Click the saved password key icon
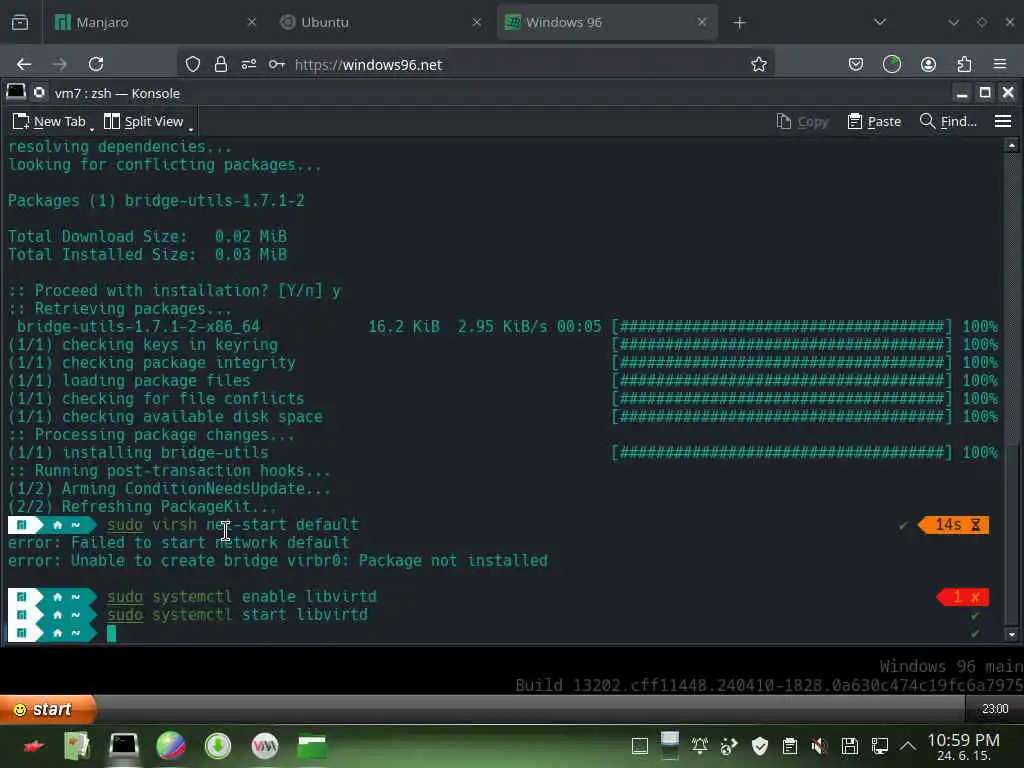This screenshot has height=768, width=1024. click(277, 64)
